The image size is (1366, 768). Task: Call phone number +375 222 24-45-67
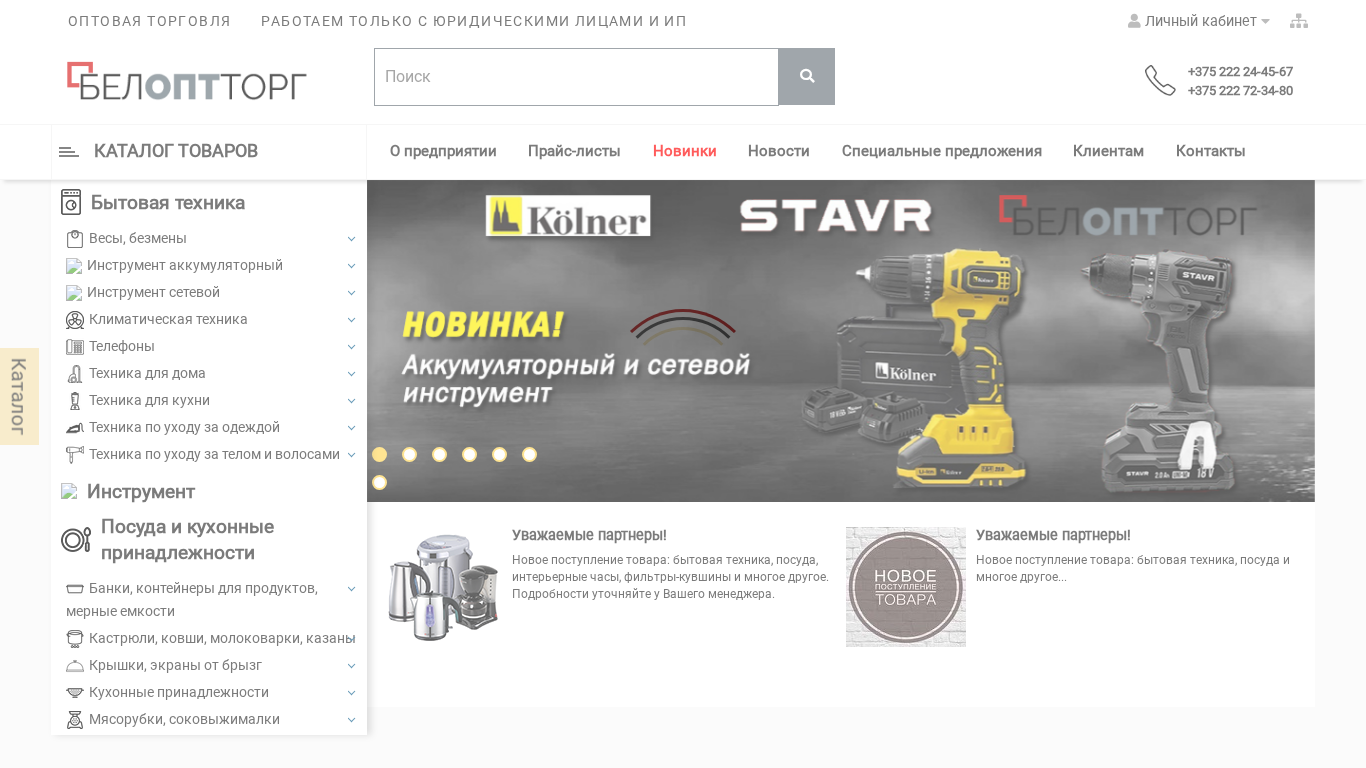click(x=1240, y=72)
